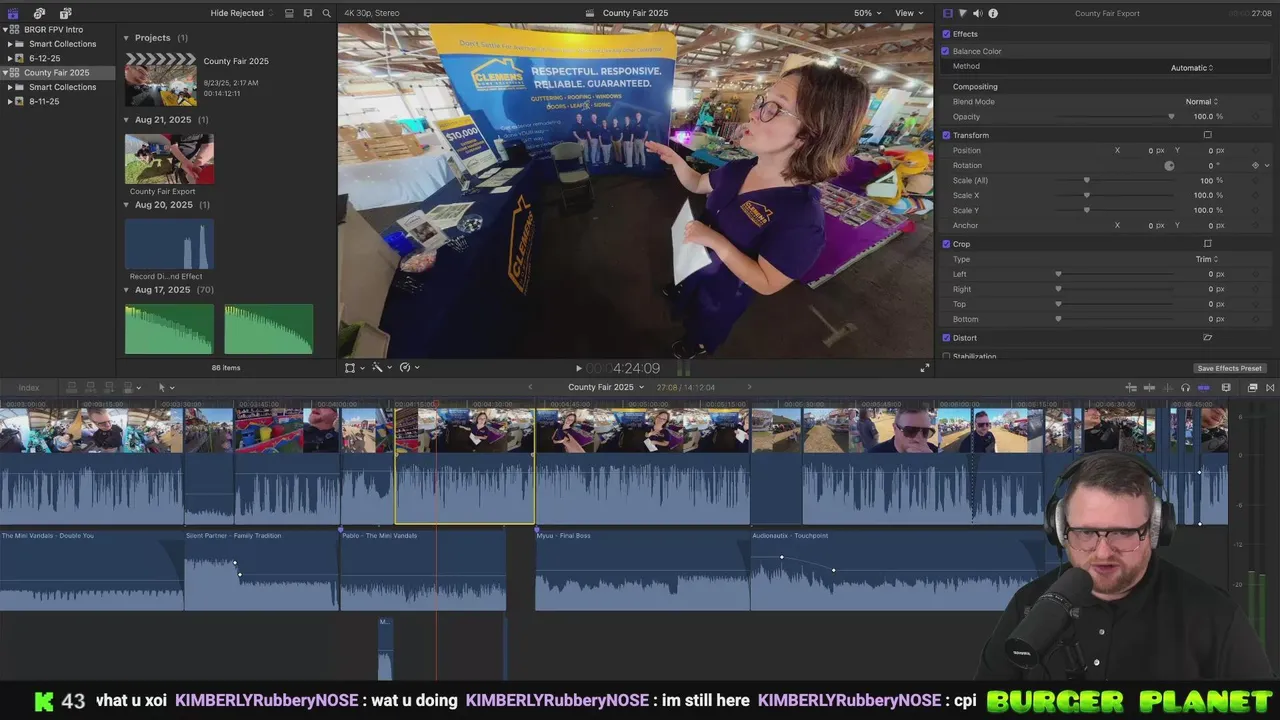Show the Libraries sidebar
Viewport: 1280px width, 720px height.
pos(13,13)
